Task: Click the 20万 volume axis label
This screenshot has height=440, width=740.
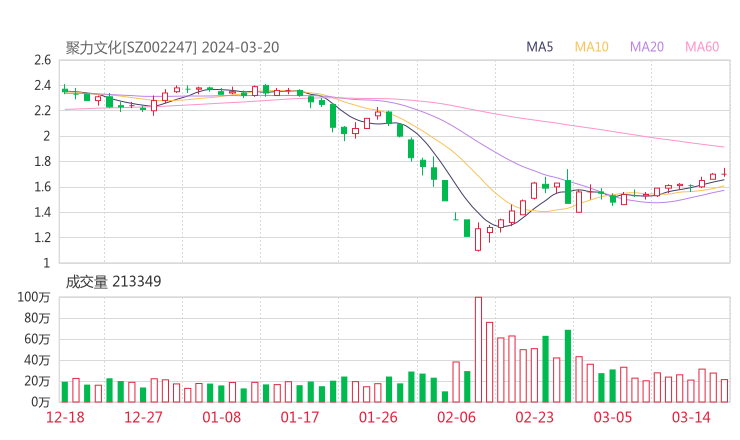Action: pos(37,381)
